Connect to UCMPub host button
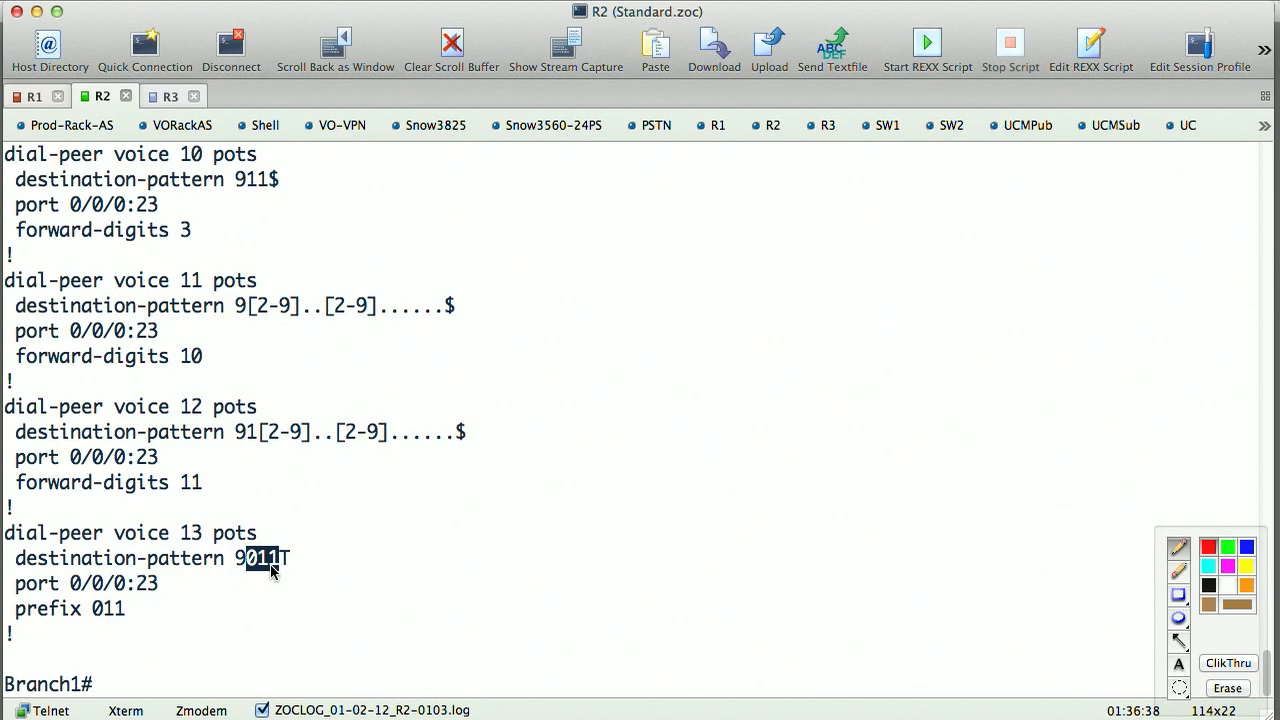Image resolution: width=1280 pixels, height=720 pixels. 1021,126
